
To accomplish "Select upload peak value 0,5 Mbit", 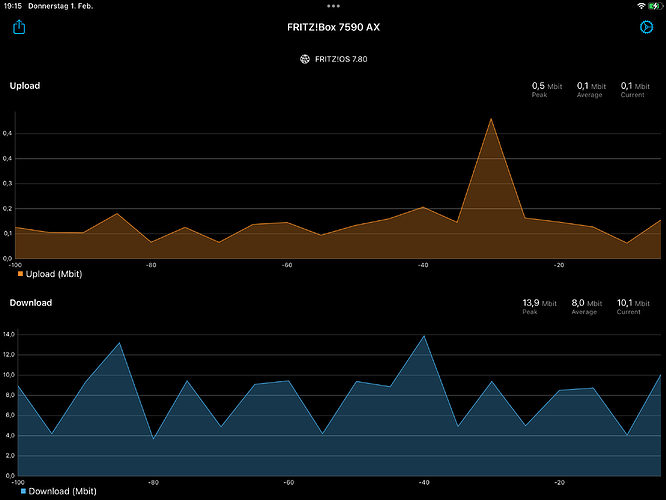I will tap(547, 86).
